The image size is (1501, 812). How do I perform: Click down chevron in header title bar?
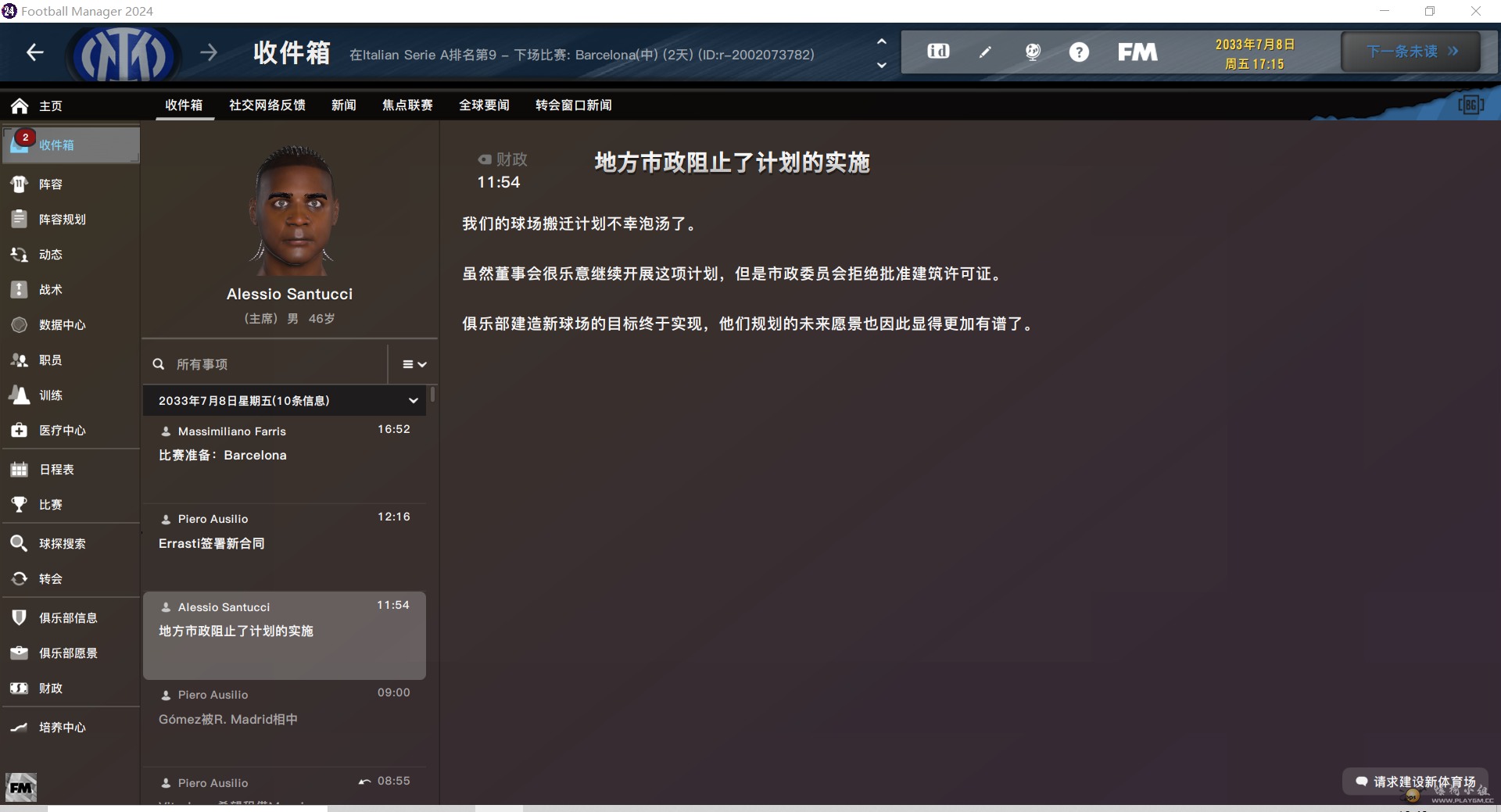pos(881,65)
